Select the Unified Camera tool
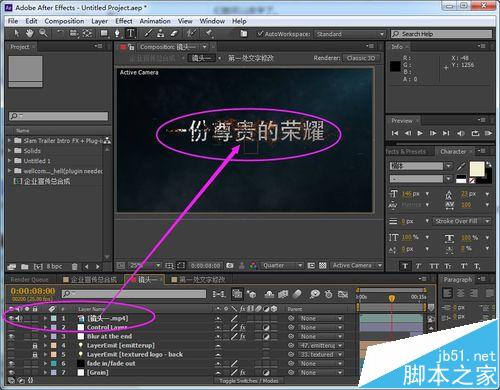 74,33
